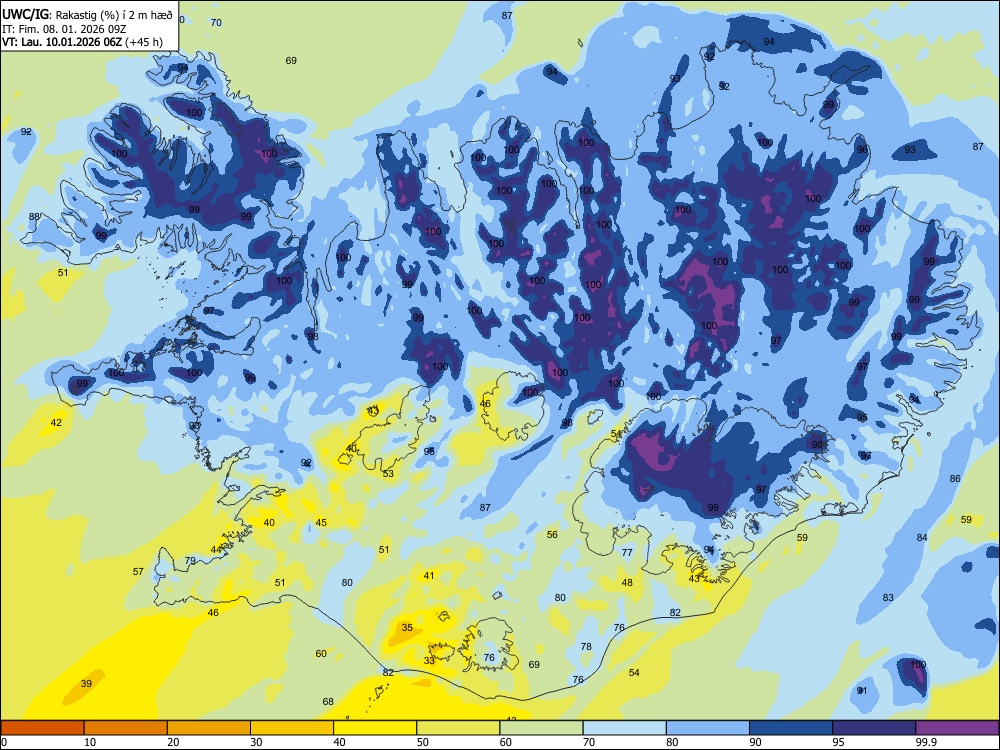1000x750 pixels.
Task: Select the orange 10–20 legend color block
Action: click(126, 728)
